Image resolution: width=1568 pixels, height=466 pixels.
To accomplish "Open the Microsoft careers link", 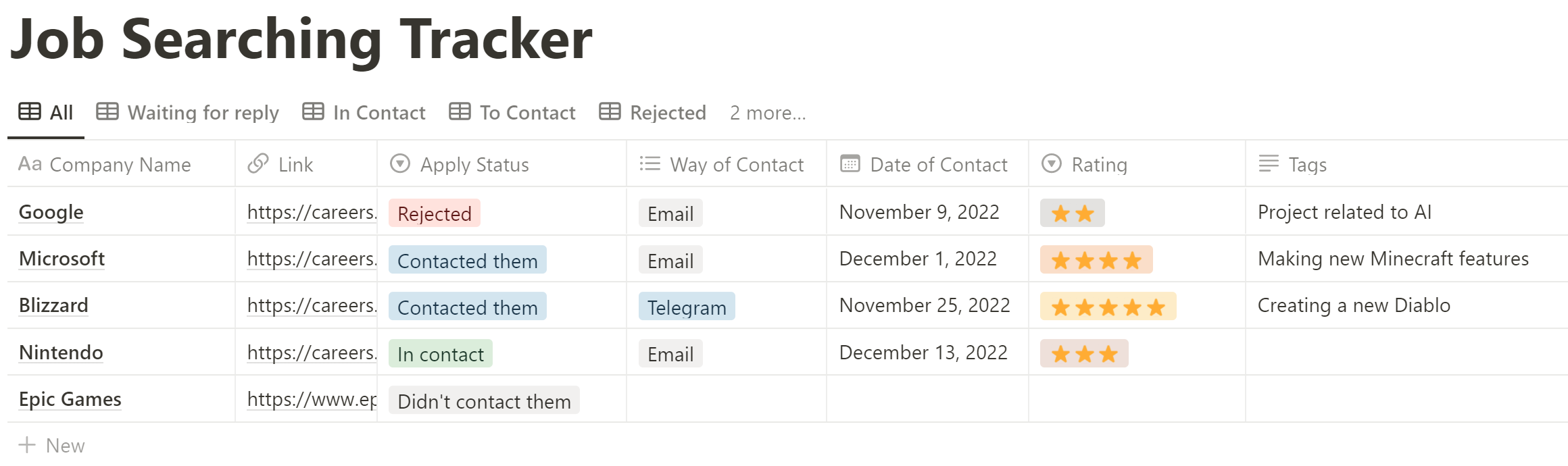I will click(x=311, y=259).
